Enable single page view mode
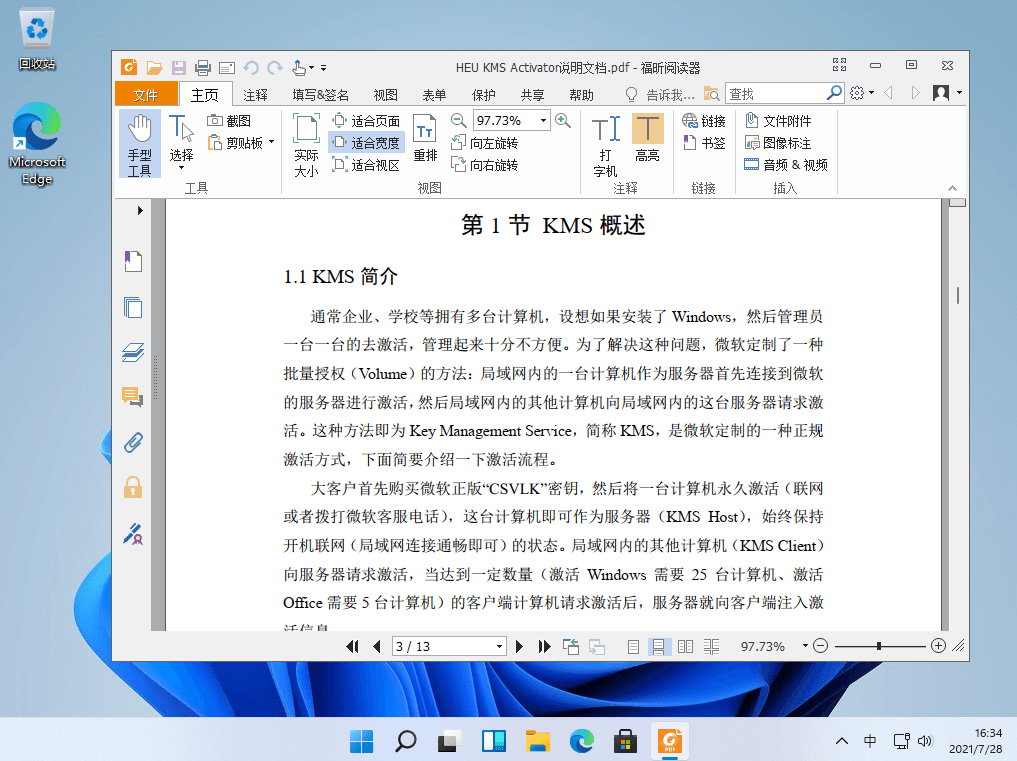The image size is (1017, 761). 634,646
